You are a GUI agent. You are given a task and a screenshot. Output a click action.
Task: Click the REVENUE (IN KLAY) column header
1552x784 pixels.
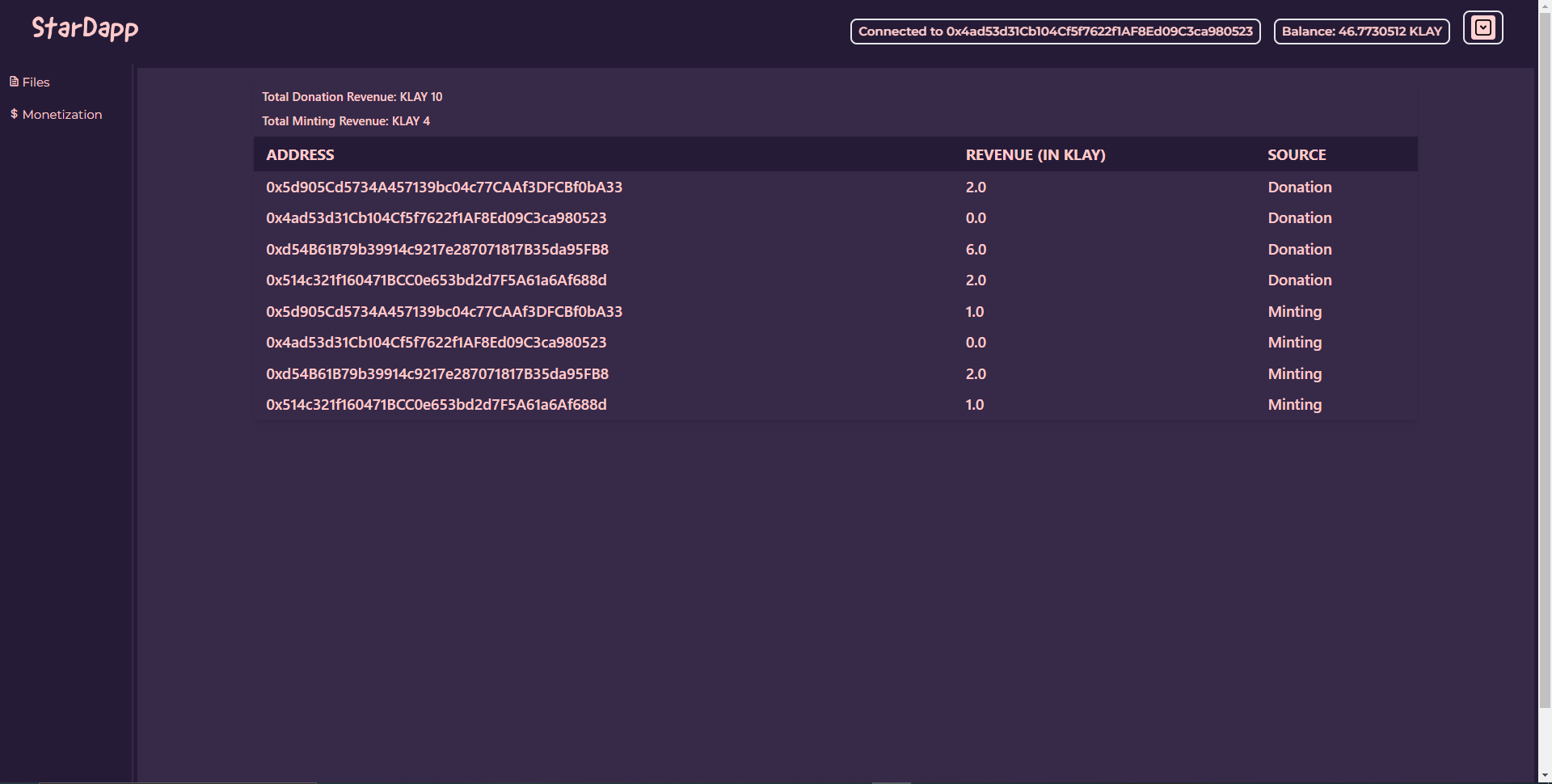[1035, 154]
